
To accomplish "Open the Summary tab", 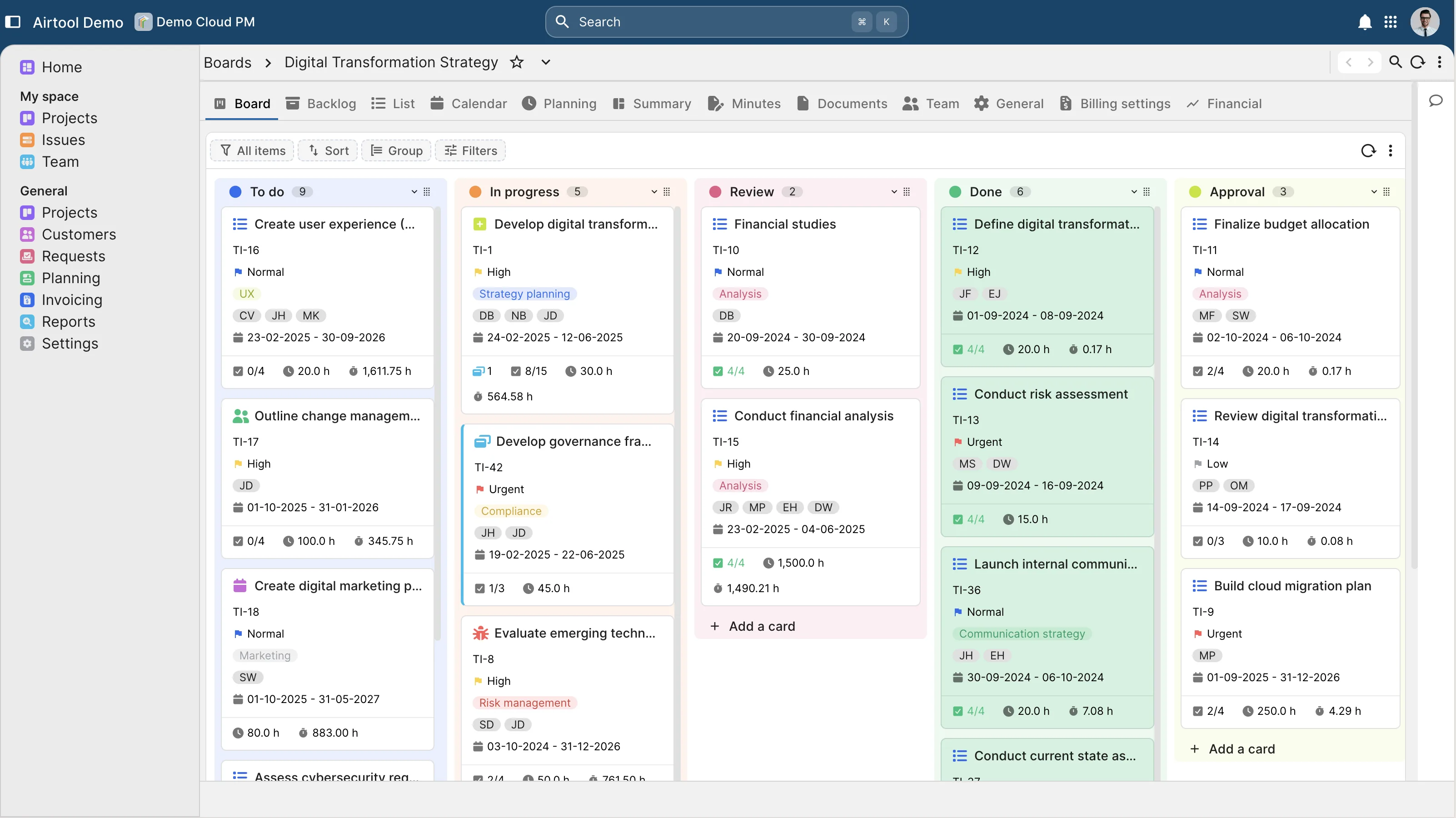I will pos(652,104).
